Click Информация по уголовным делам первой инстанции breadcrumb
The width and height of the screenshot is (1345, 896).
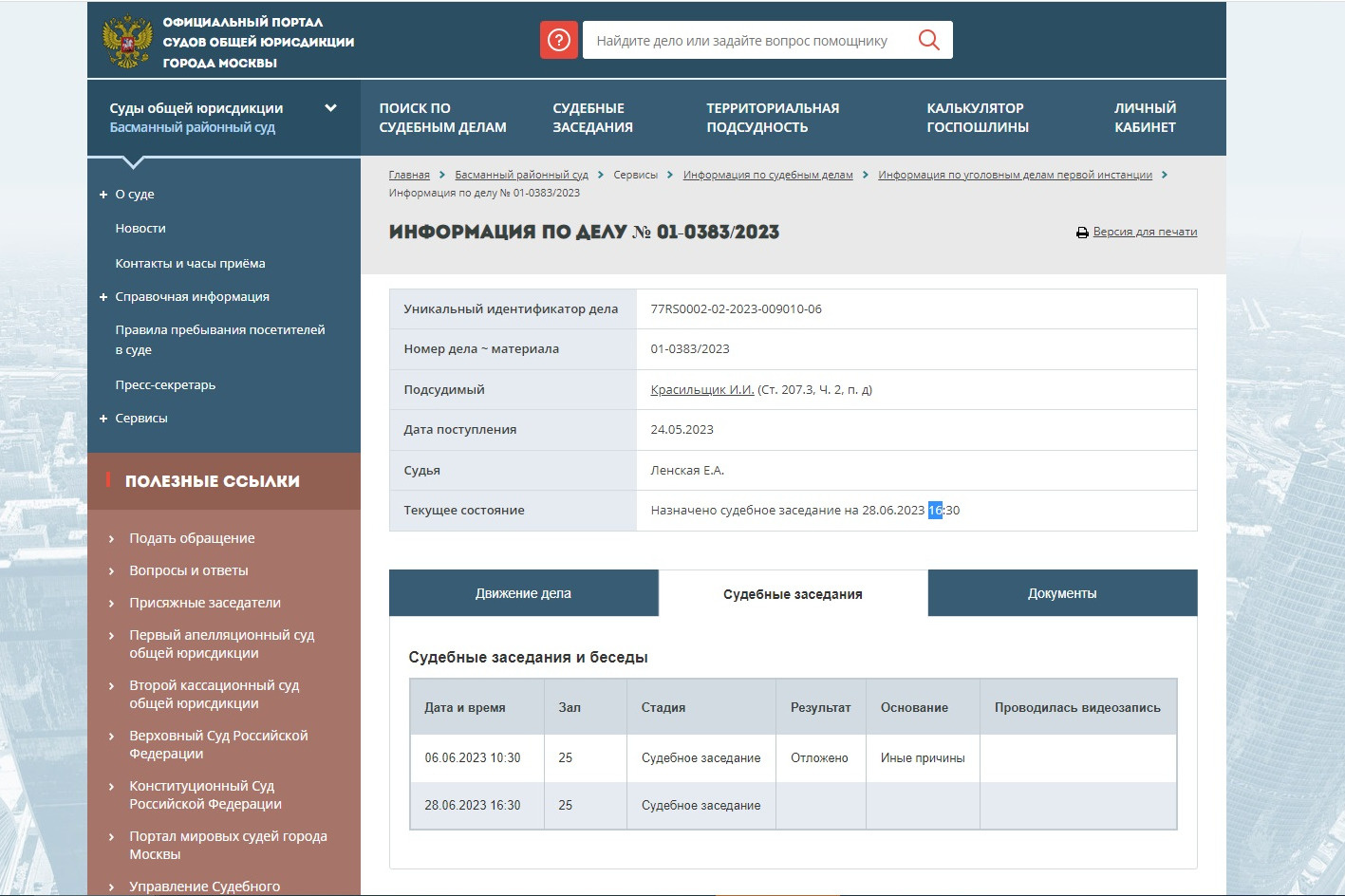(1015, 175)
